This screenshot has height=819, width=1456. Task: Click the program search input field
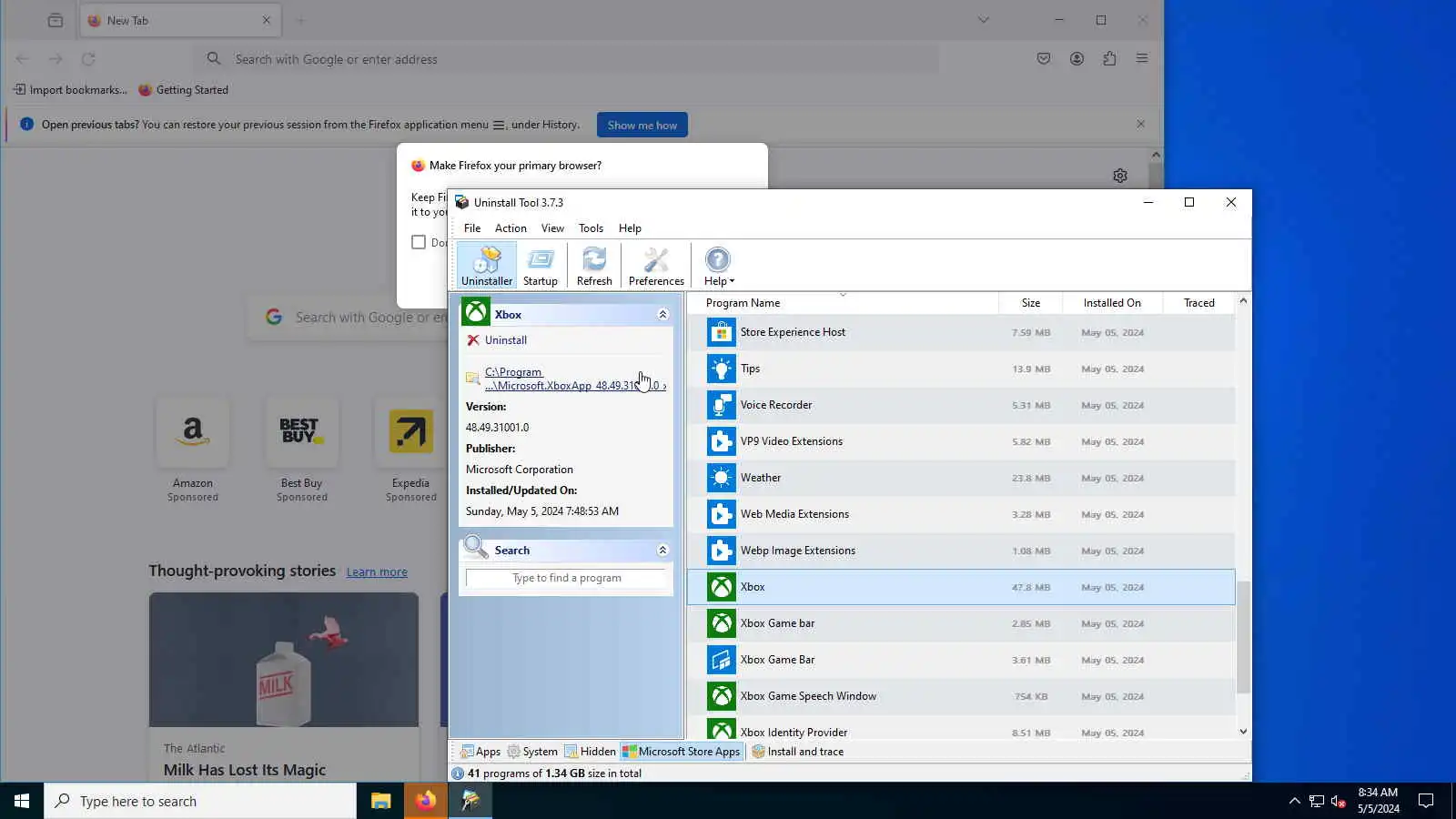tap(566, 578)
